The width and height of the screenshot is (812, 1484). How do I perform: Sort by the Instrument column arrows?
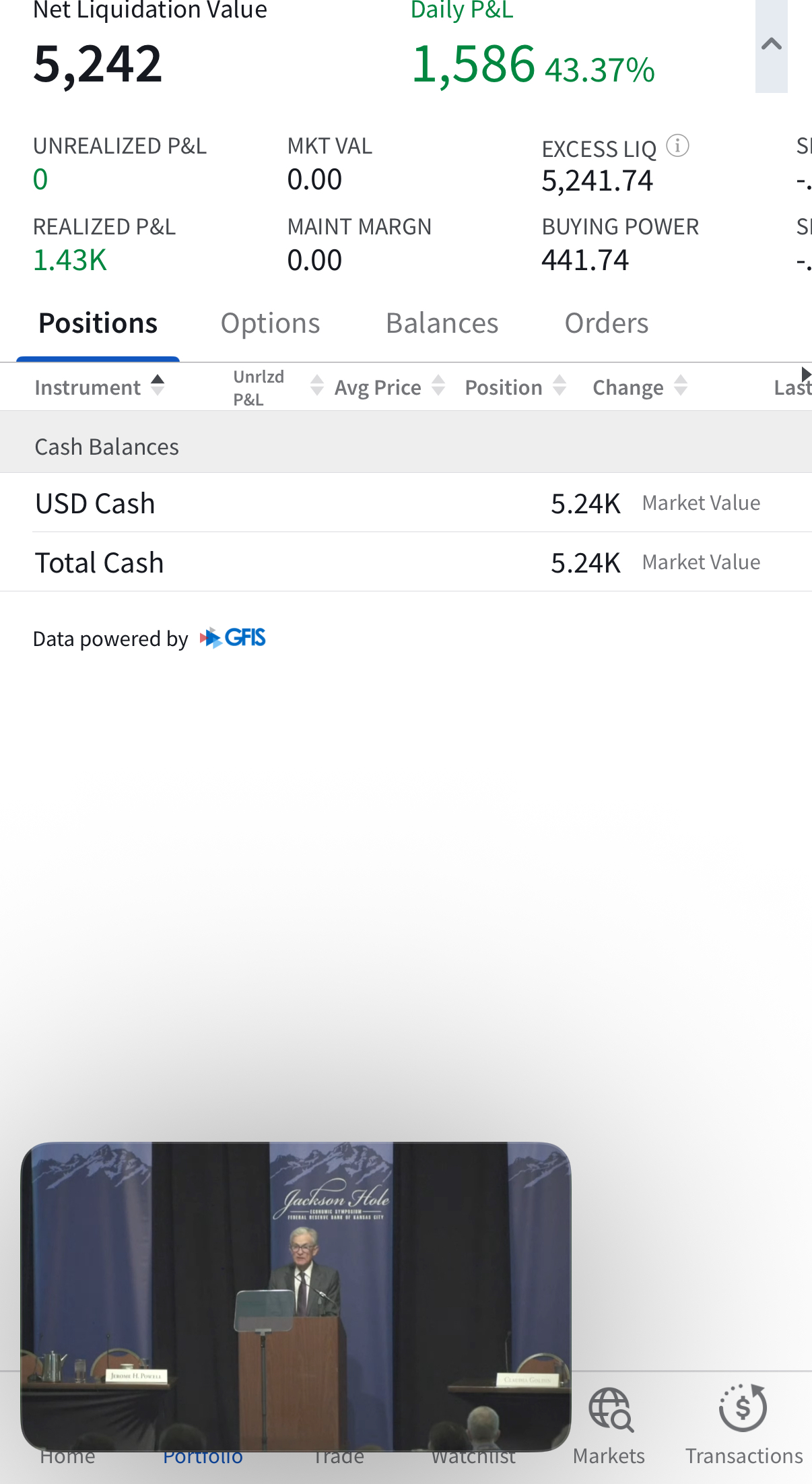(158, 386)
